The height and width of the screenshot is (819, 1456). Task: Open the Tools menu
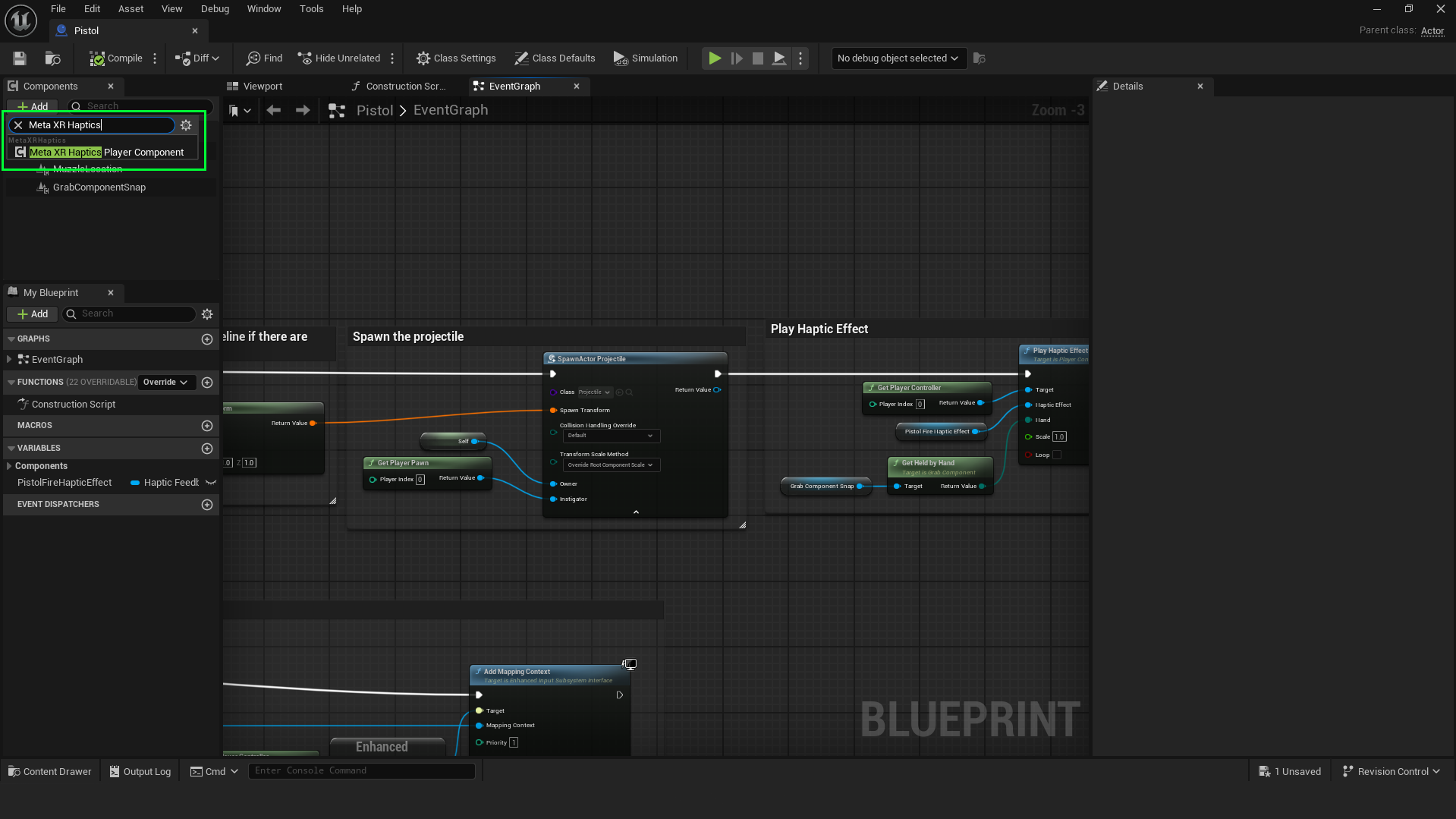click(x=311, y=9)
